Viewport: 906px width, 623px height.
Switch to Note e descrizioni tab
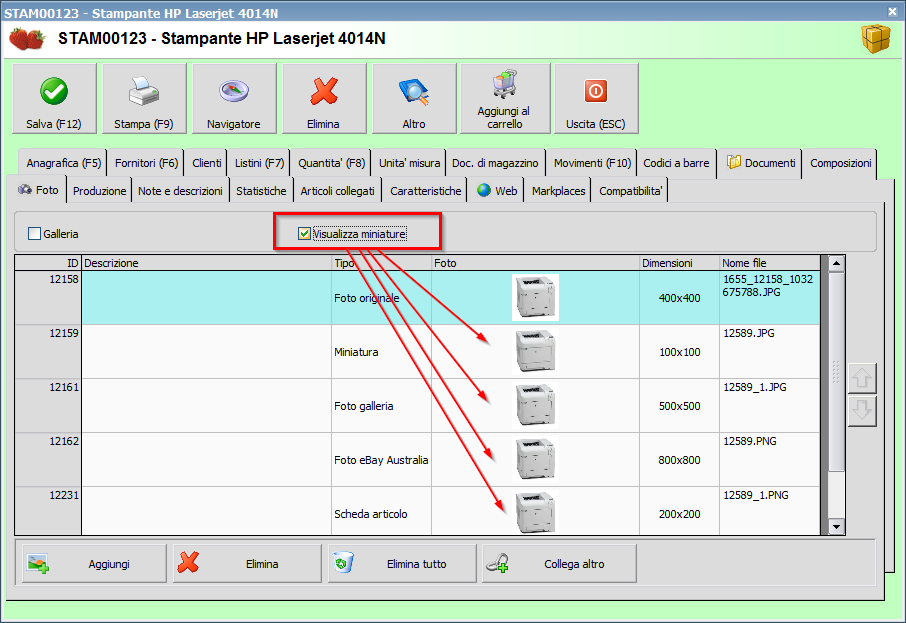tap(180, 191)
